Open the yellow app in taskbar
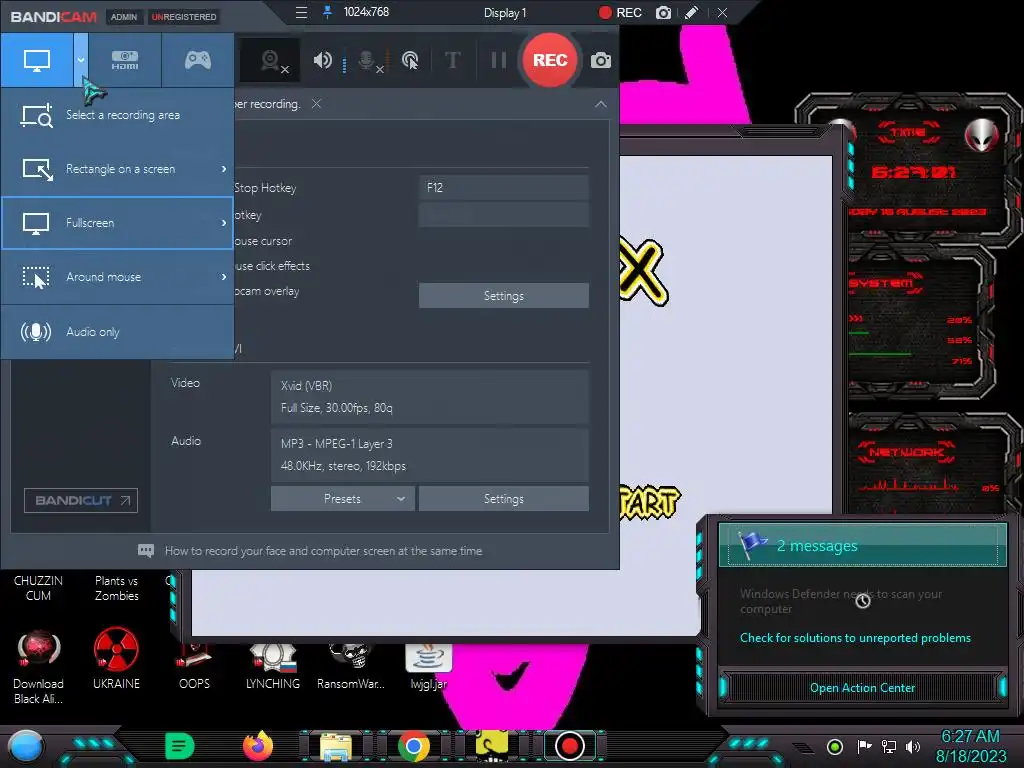 tap(492, 746)
